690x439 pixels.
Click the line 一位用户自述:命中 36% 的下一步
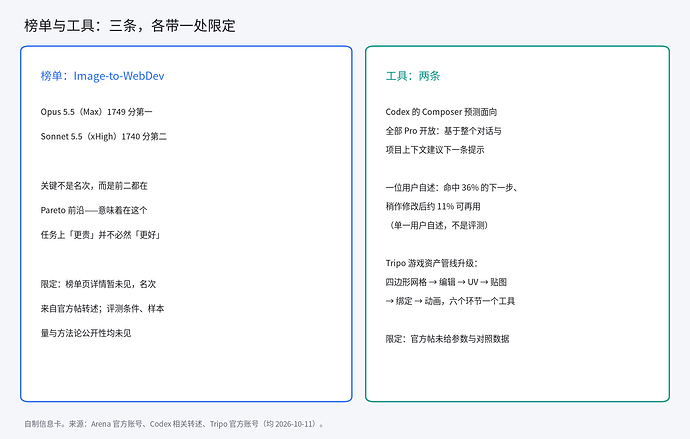[x=452, y=188]
